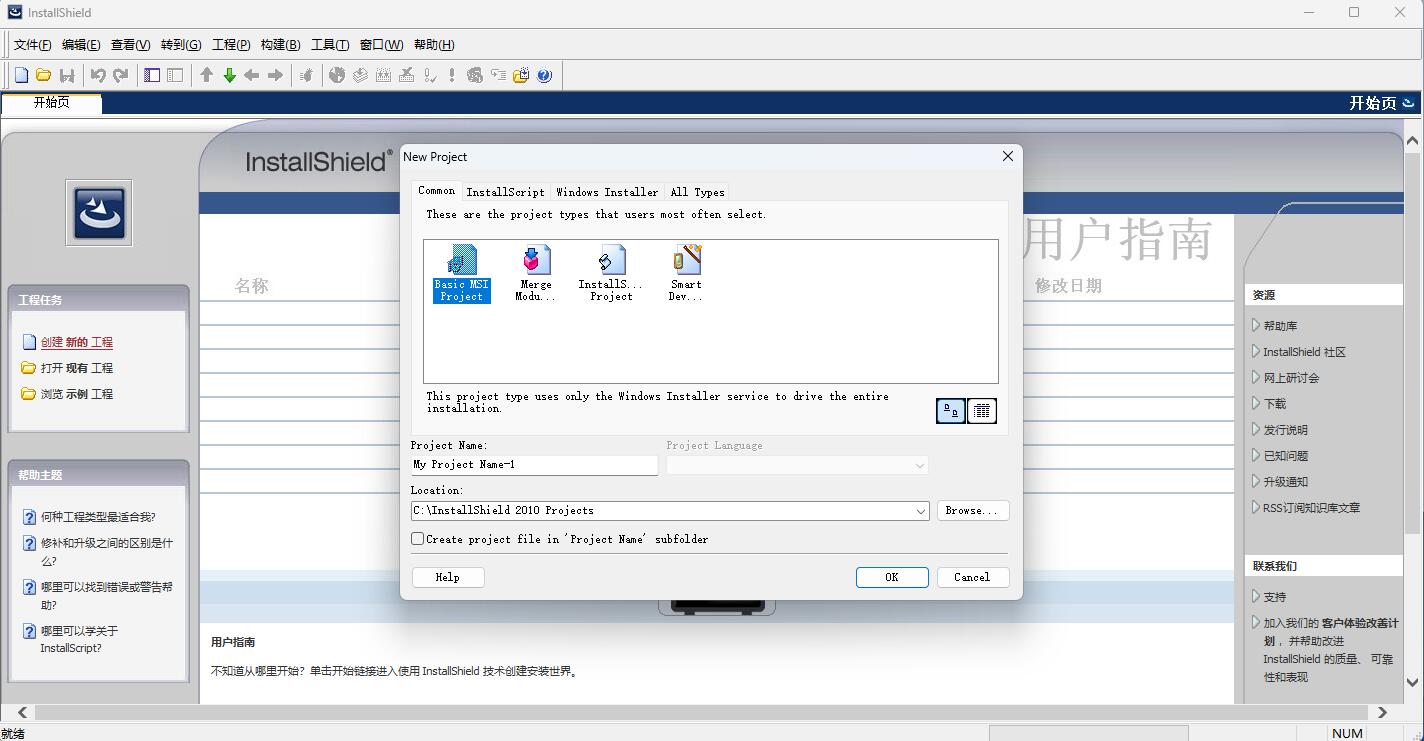The height and width of the screenshot is (741, 1424).
Task: Open the 文件(F) menu
Action: click(32, 45)
